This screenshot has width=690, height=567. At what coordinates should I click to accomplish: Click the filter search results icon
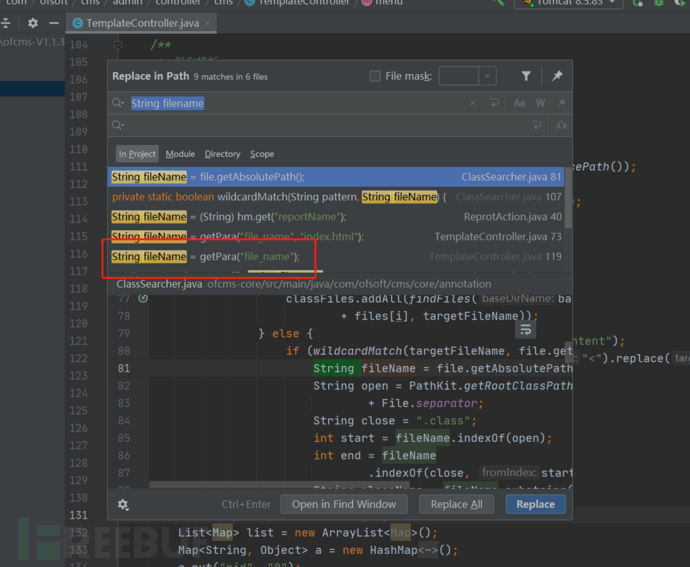(526, 76)
